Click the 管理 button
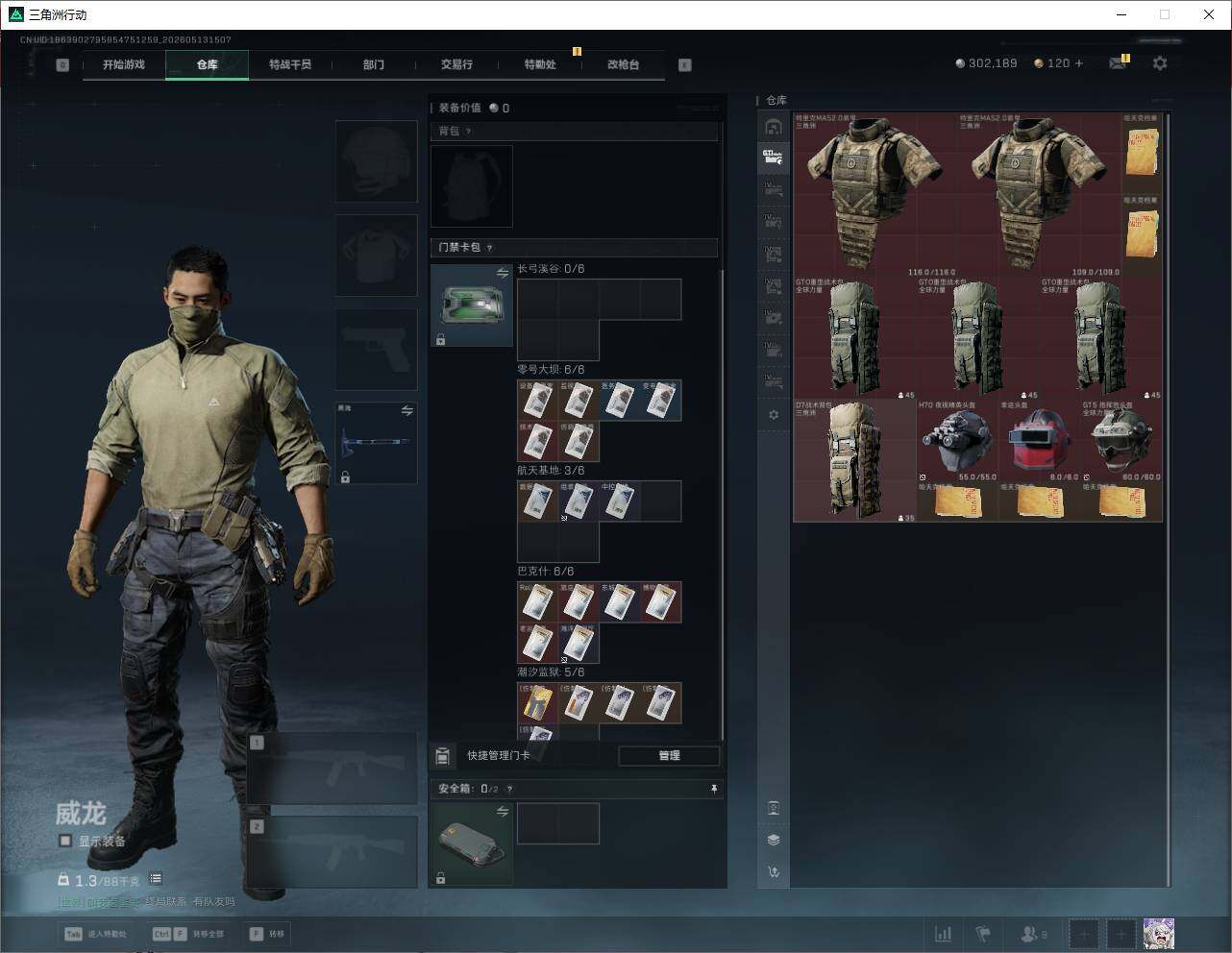Viewport: 1232px width, 953px height. 669,756
